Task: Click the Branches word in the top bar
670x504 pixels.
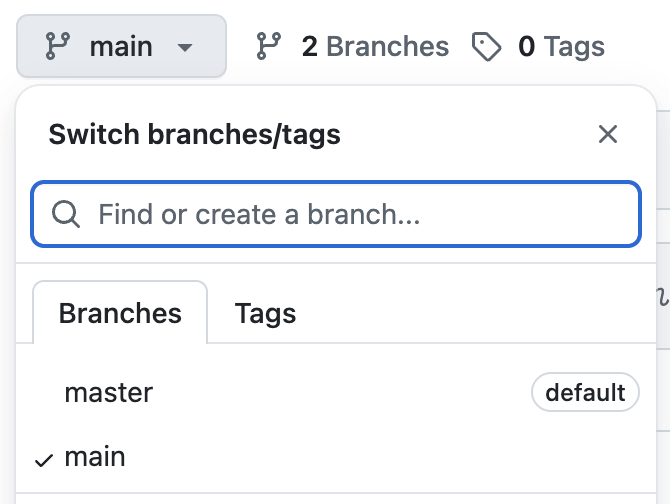Action: click(x=387, y=46)
